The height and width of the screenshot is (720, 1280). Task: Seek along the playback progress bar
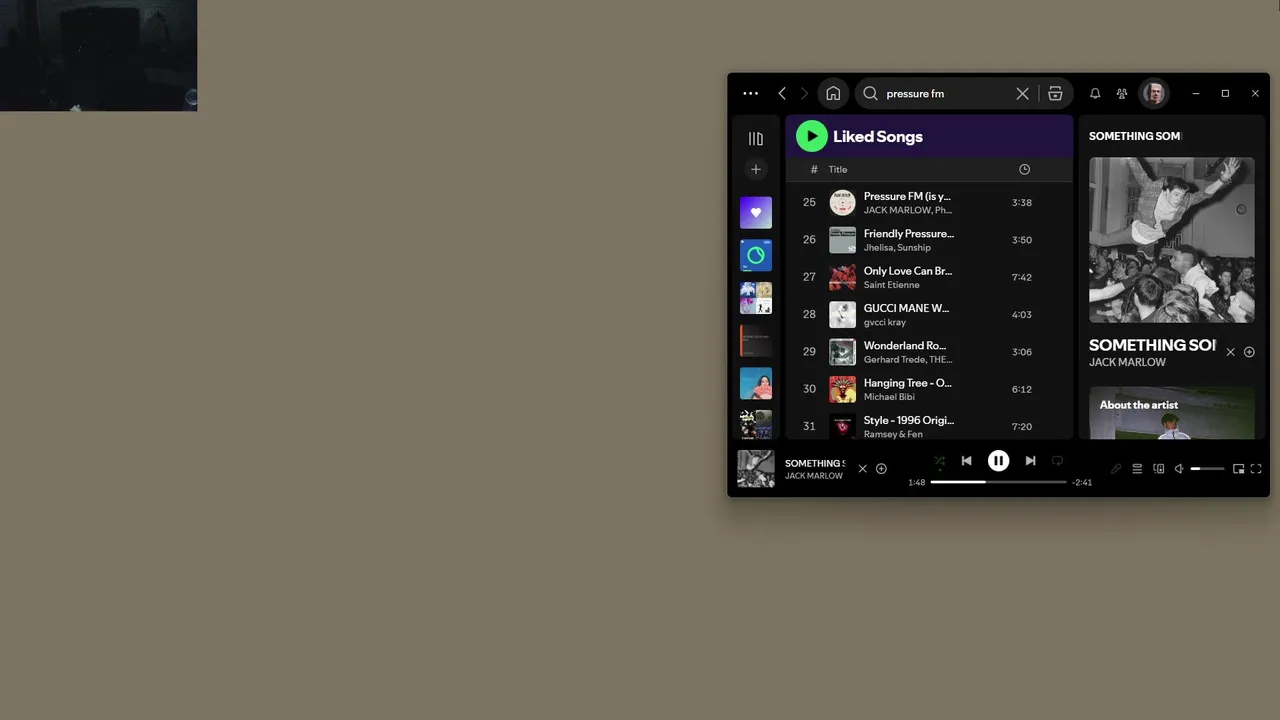(x=998, y=482)
